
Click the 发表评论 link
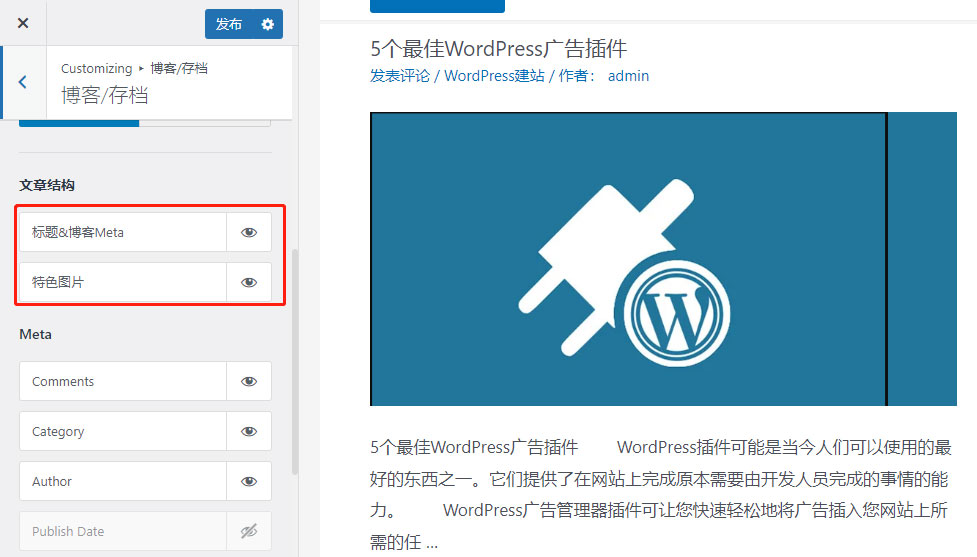tap(399, 76)
